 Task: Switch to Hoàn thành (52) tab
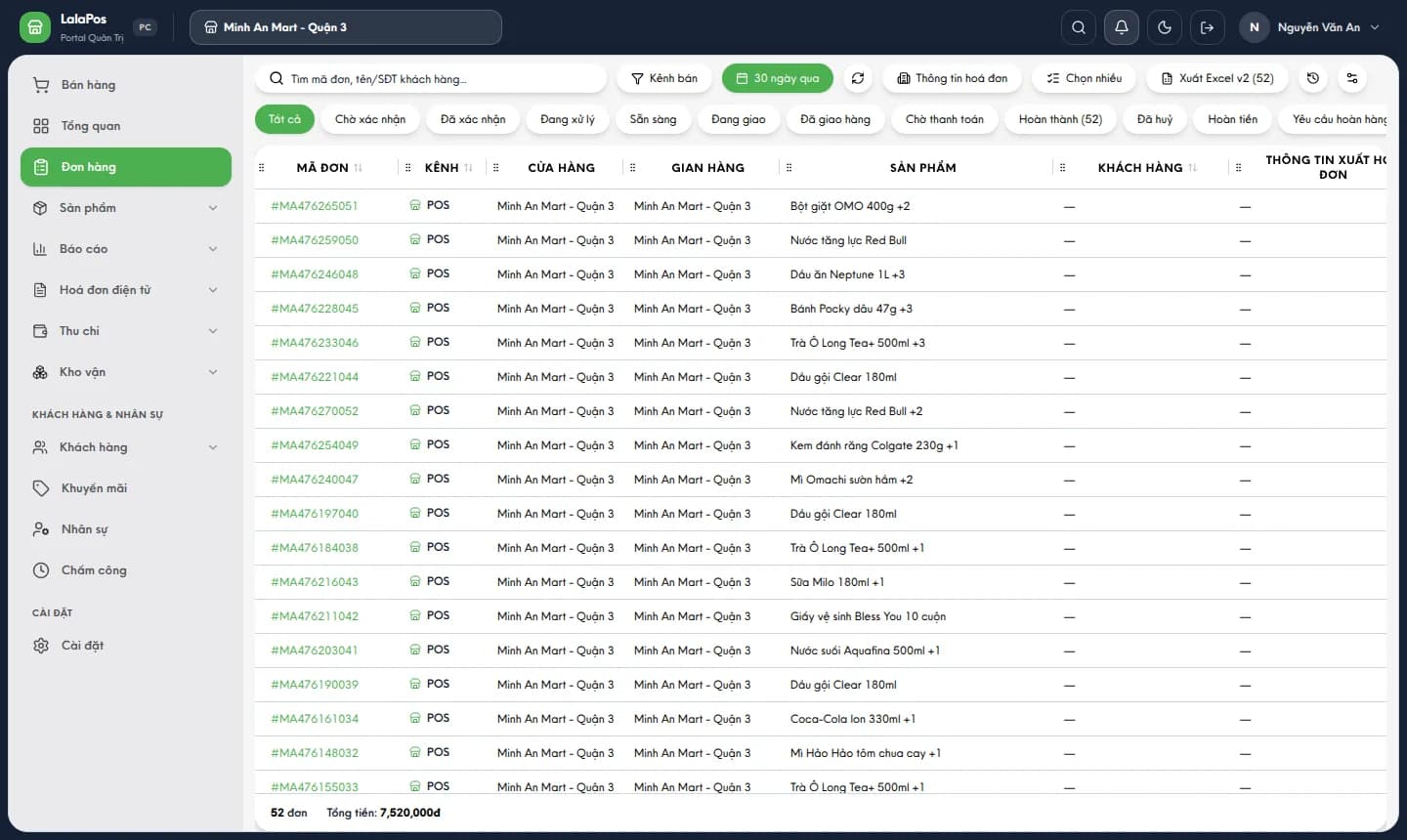pos(1060,119)
